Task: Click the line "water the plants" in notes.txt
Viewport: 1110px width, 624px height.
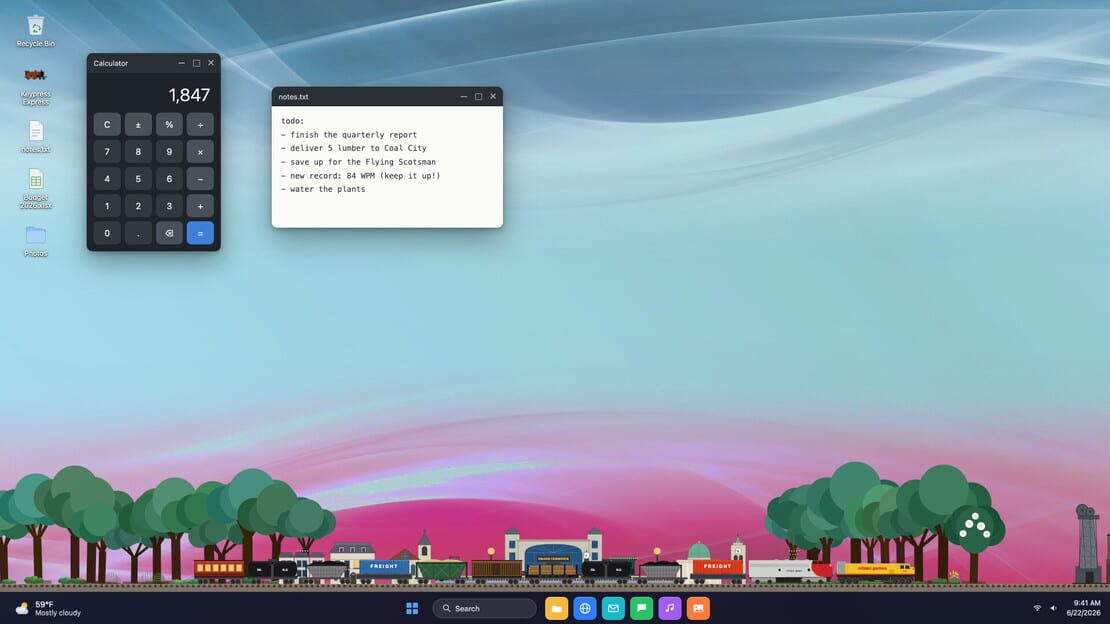Action: [328, 189]
